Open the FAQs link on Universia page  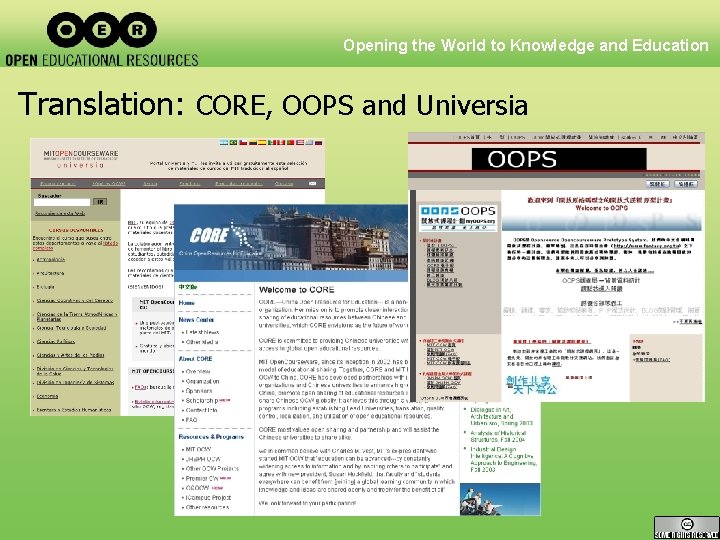click(140, 387)
